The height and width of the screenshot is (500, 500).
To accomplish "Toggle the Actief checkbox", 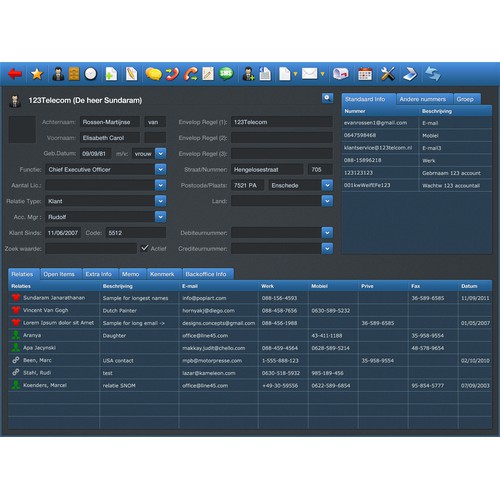I will tap(145, 248).
